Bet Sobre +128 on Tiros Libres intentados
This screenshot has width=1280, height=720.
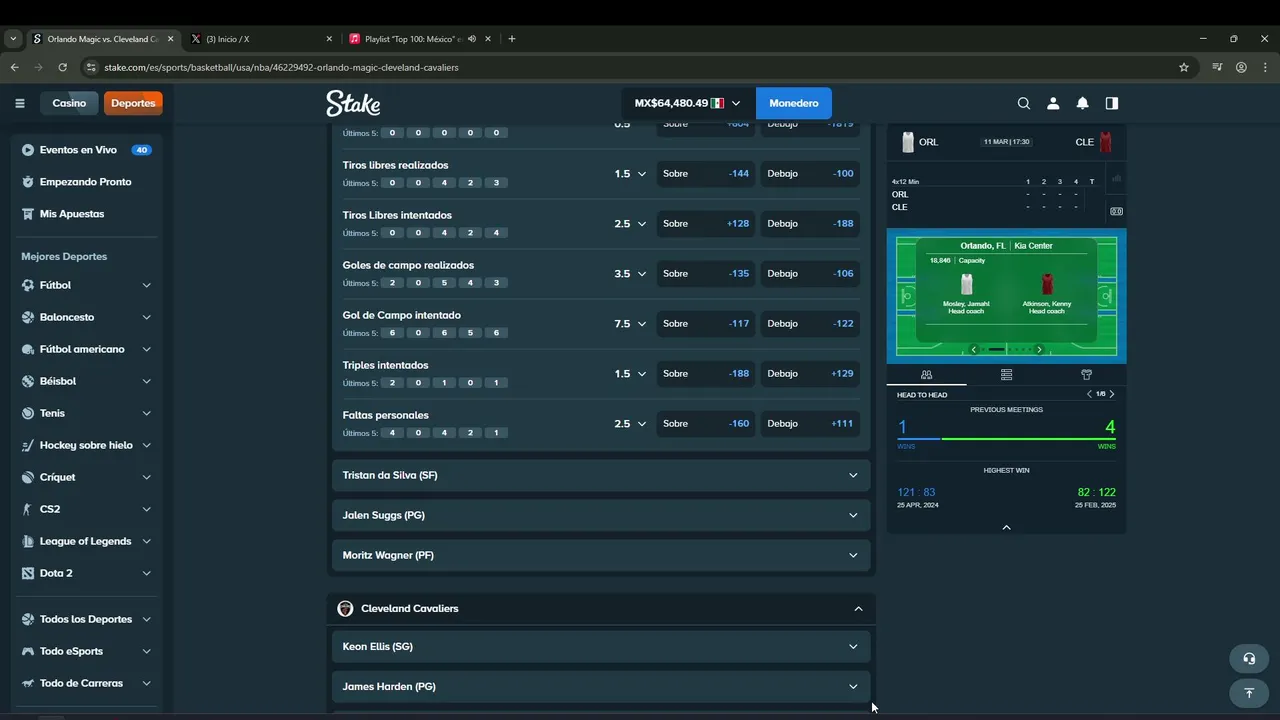tap(706, 224)
